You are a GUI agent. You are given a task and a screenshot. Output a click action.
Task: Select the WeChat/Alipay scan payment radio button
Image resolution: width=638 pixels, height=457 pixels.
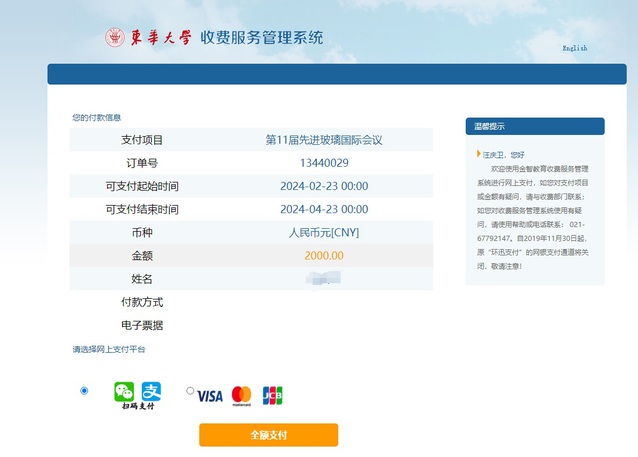[84, 391]
